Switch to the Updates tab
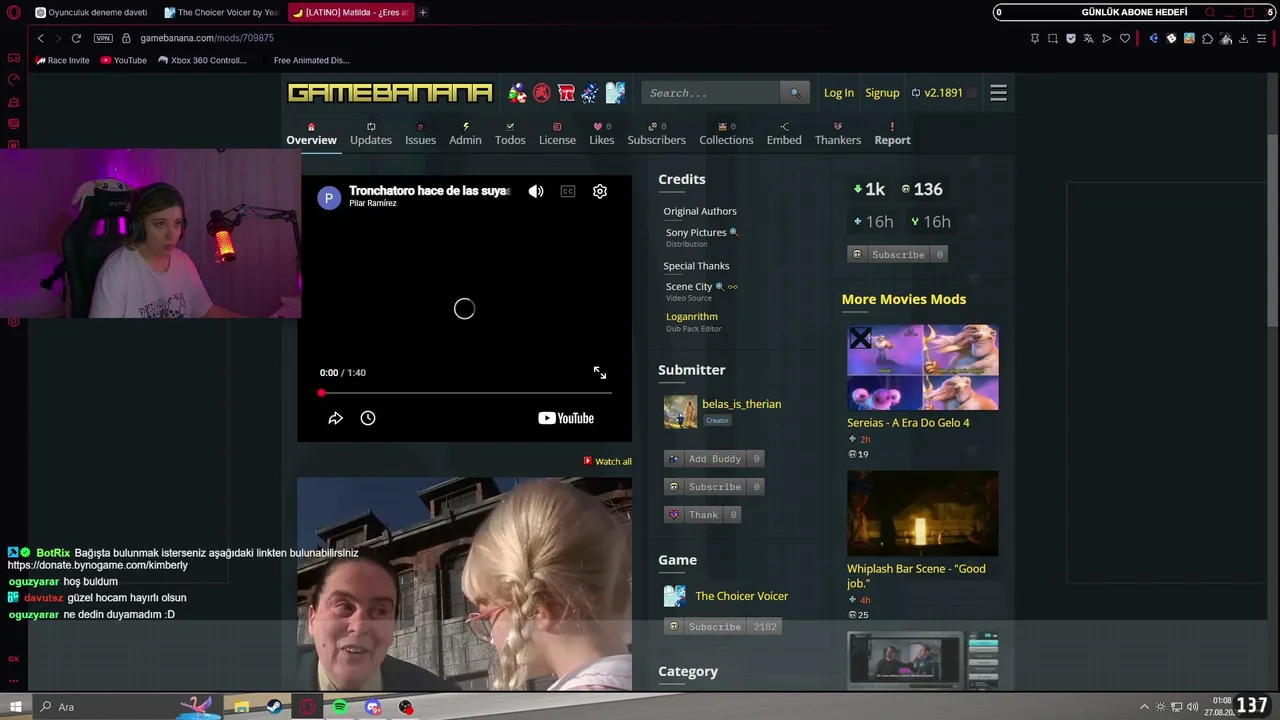 371,134
